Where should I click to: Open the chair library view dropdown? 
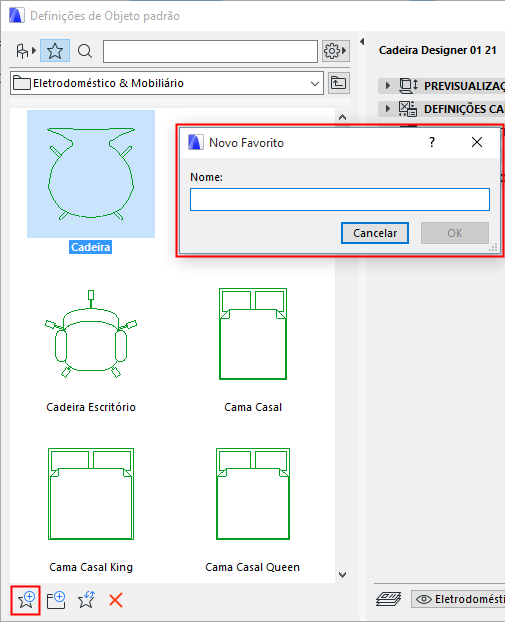point(25,51)
